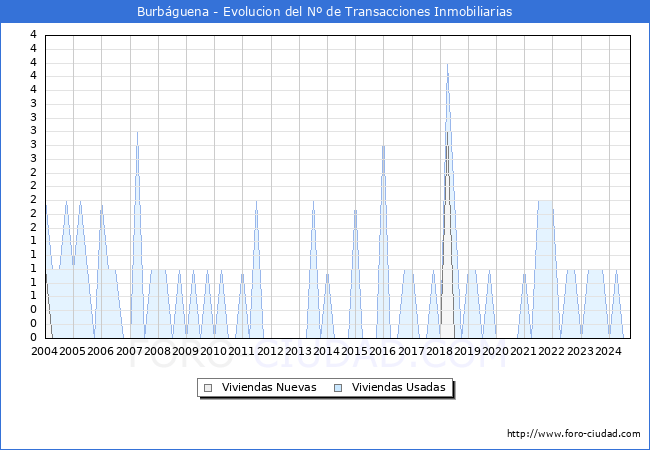Screen dimensions: 650x450
Task: Click the Viviendas Nuevas legend label
Action: coord(269,387)
